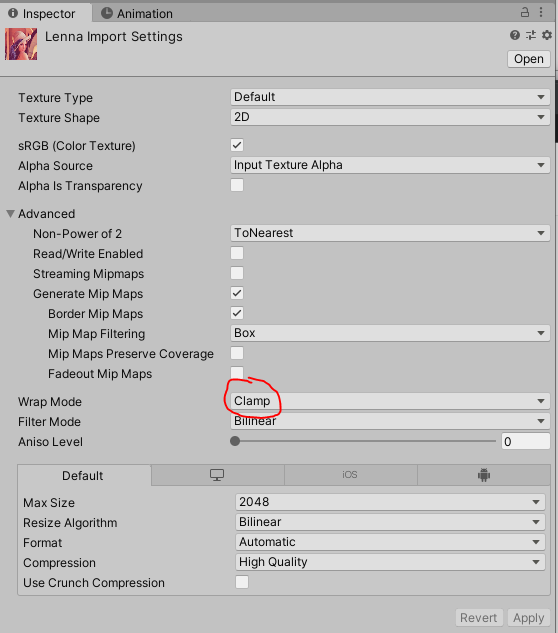Screen dimensions: 558x633
Task: Open the Texture Type dropdown
Action: (390, 97)
